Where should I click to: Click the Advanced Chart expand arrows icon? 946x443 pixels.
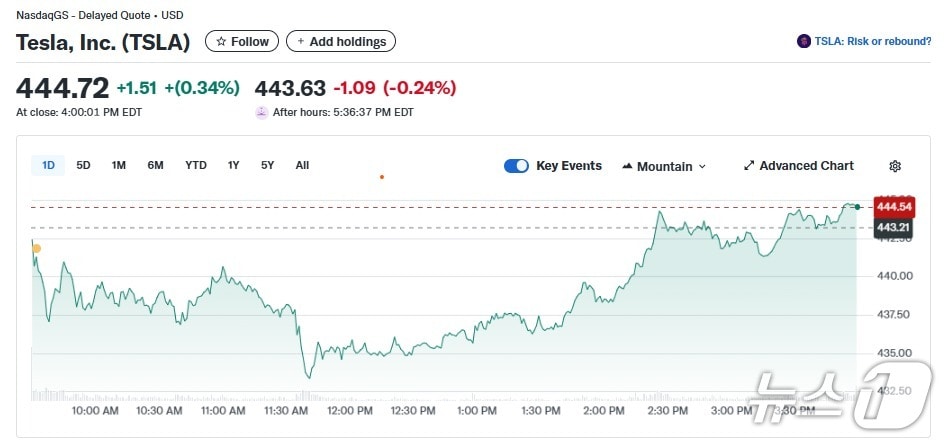point(749,166)
